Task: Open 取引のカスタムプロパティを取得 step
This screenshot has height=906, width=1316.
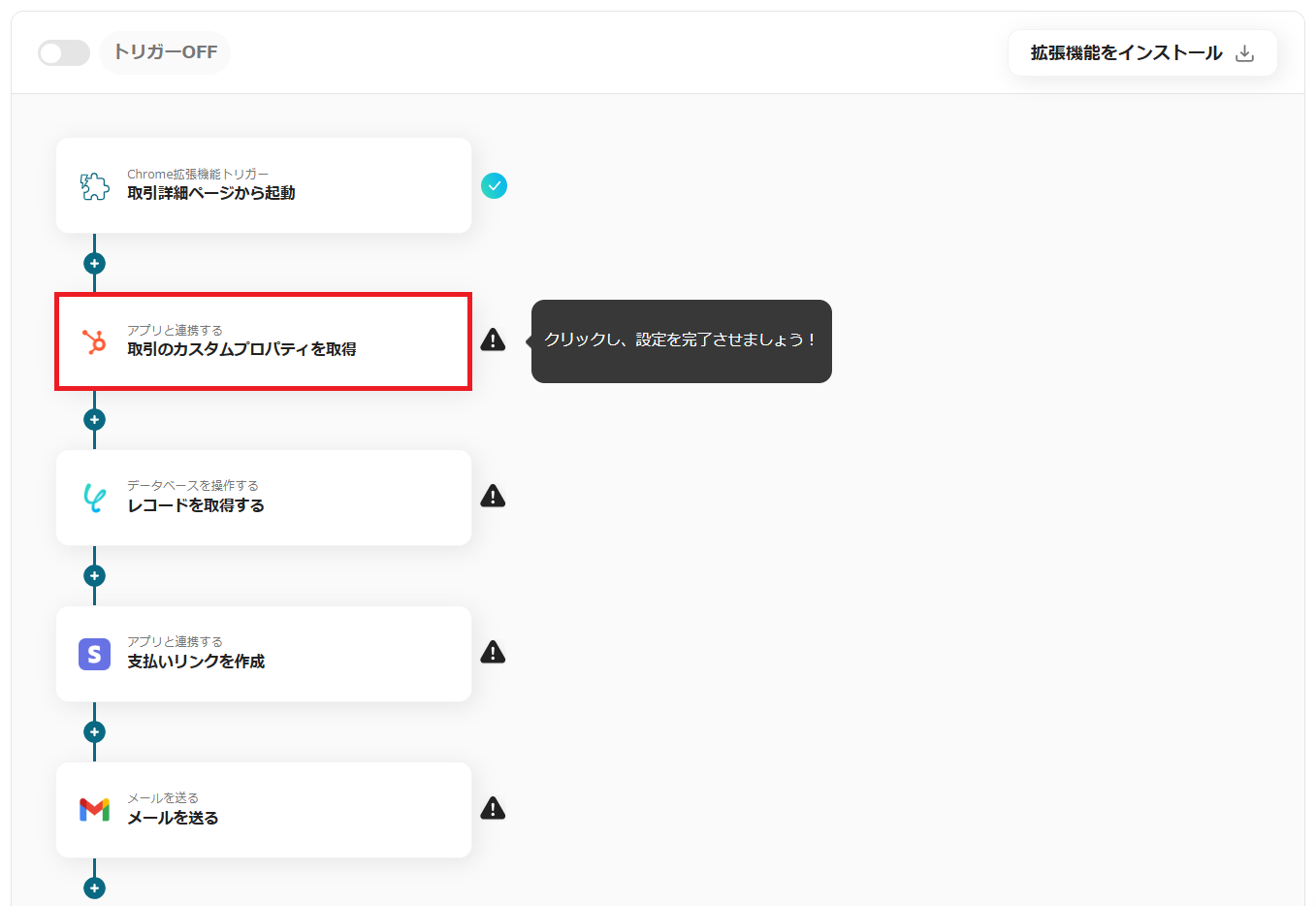Action: [x=264, y=341]
